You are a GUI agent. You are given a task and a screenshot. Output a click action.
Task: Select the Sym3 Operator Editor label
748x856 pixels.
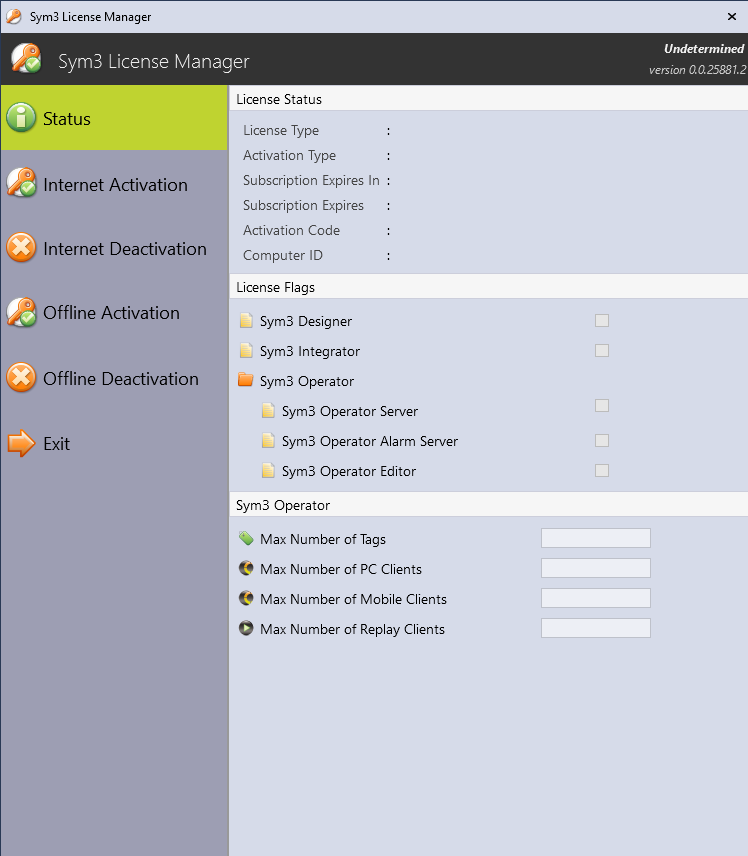[x=349, y=472]
